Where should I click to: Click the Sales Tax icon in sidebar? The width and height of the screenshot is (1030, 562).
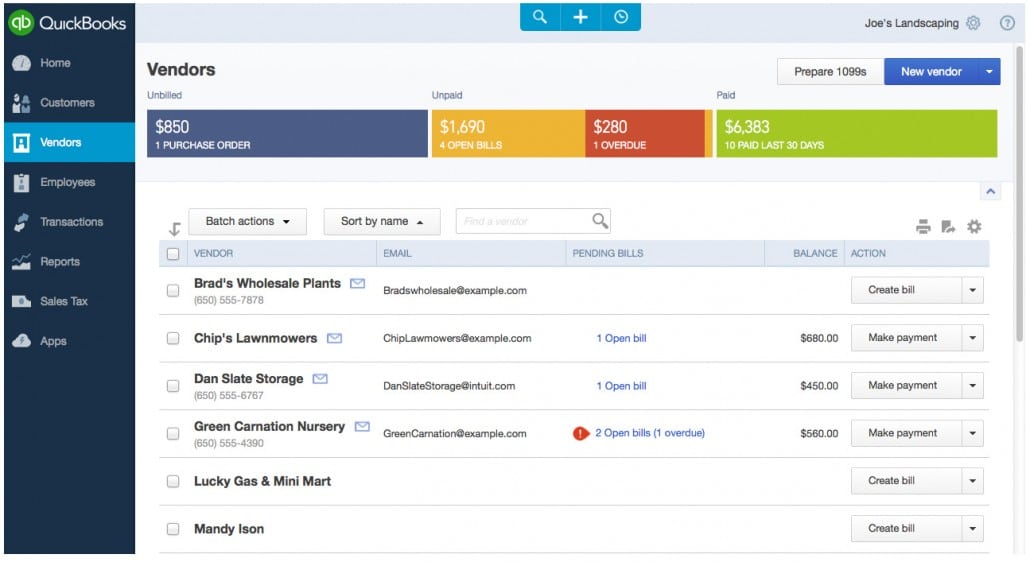(x=21, y=301)
